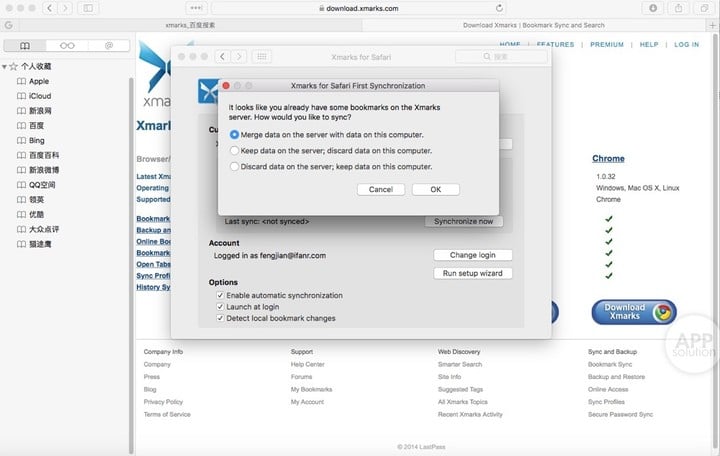Click Run setup wizard button
This screenshot has width=720, height=456.
tap(472, 273)
